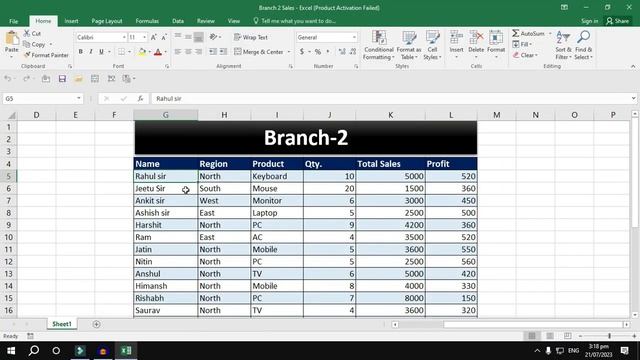Screen dimensions: 640x360
Task: Click the Delete cells icon
Action: point(476,38)
